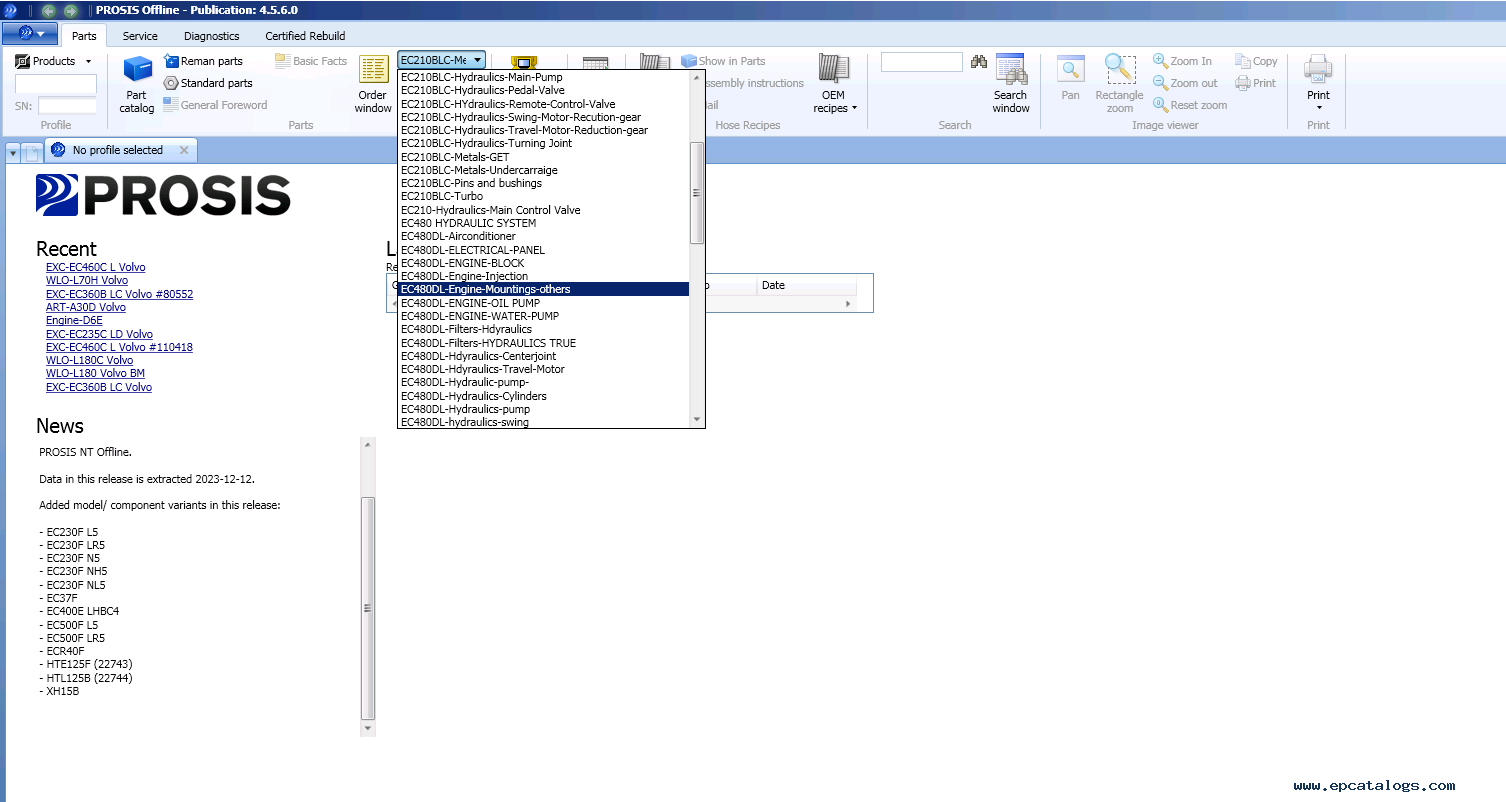Switch to the Parts ribbon tab

point(85,36)
